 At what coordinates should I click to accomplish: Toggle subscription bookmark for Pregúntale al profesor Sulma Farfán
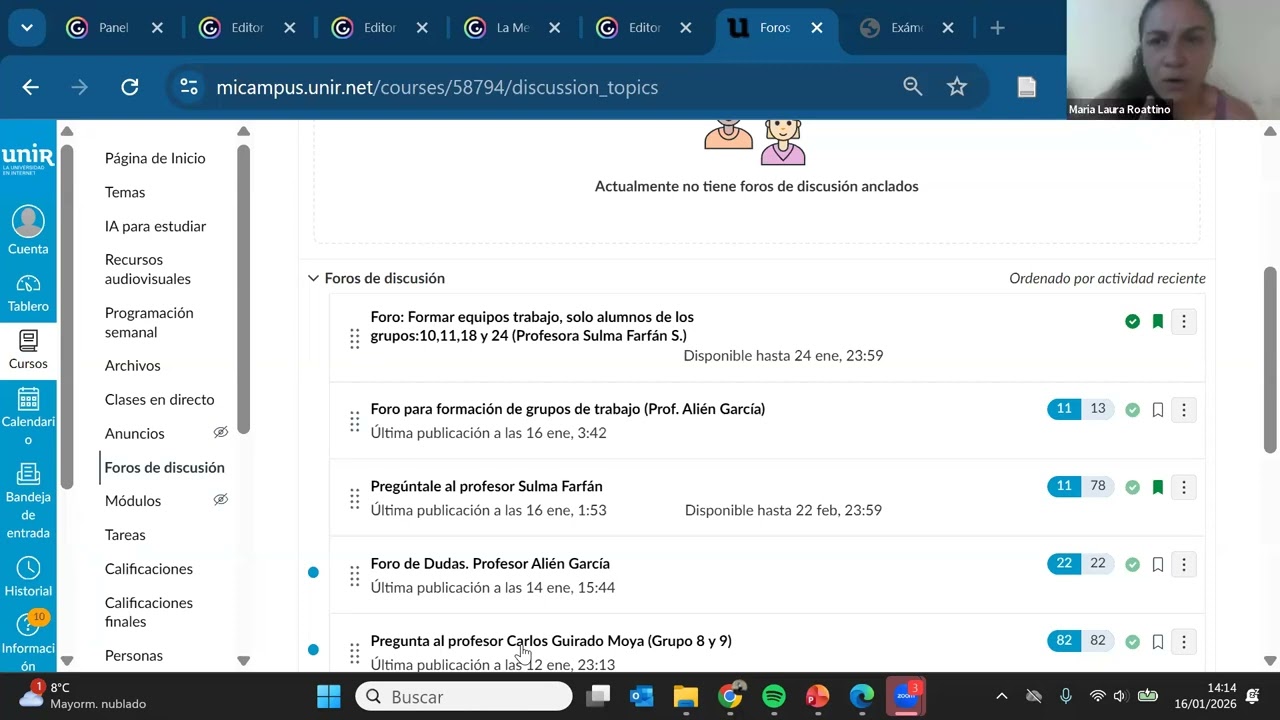click(x=1158, y=487)
